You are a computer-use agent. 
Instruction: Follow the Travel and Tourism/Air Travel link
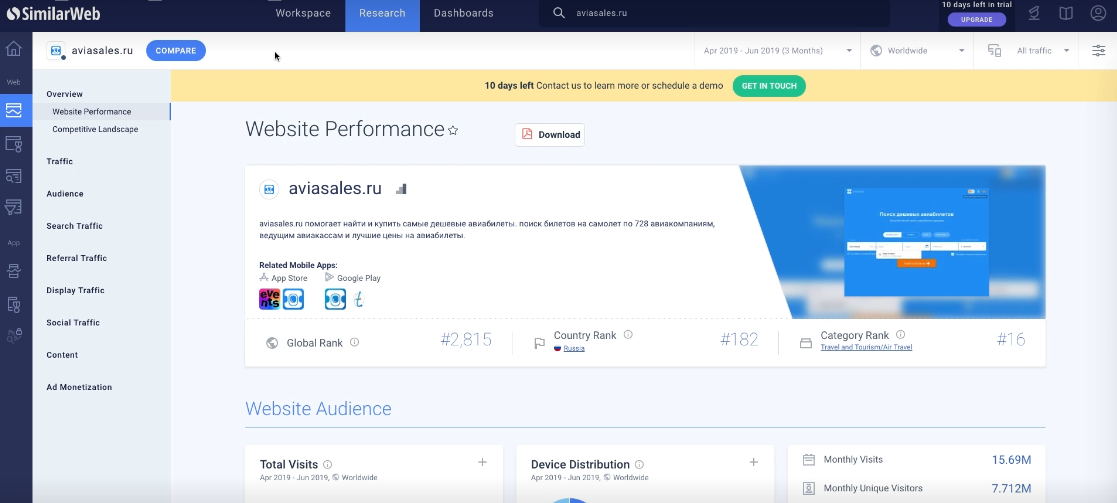click(x=866, y=347)
